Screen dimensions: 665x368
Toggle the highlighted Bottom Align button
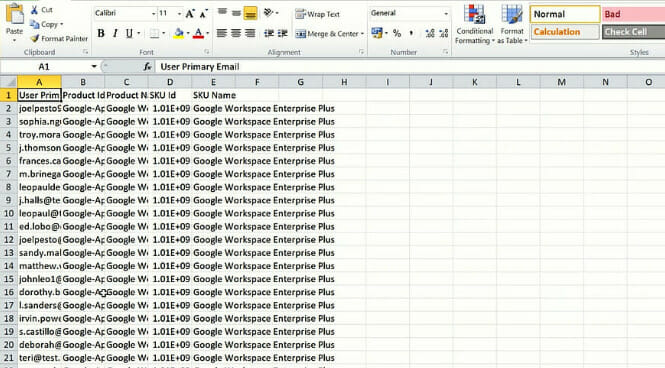[x=250, y=13]
